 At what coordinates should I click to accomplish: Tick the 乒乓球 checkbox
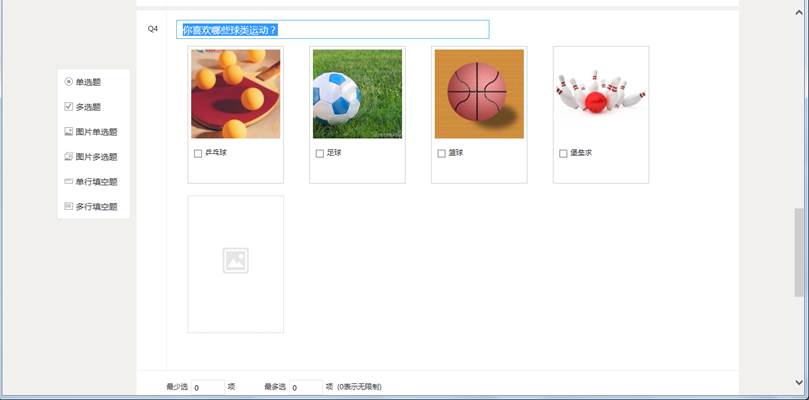pyautogui.click(x=198, y=153)
